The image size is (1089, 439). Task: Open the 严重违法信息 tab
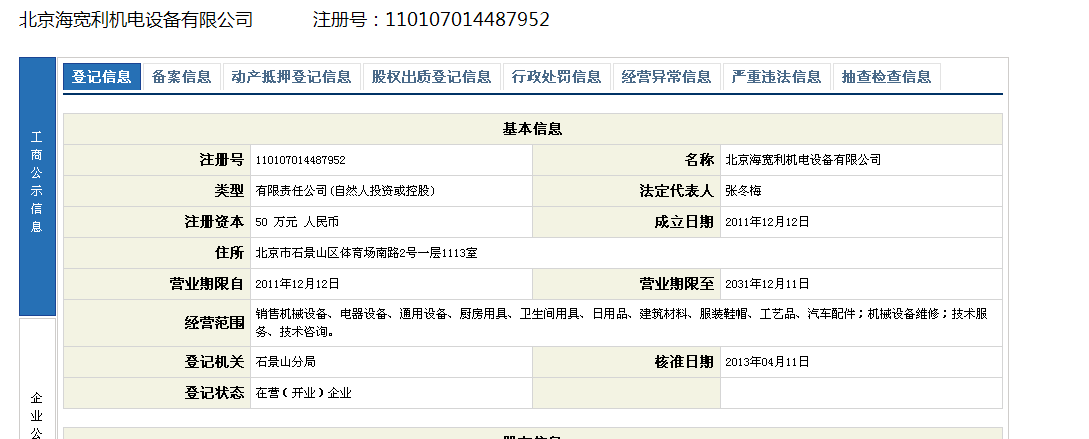tap(776, 77)
